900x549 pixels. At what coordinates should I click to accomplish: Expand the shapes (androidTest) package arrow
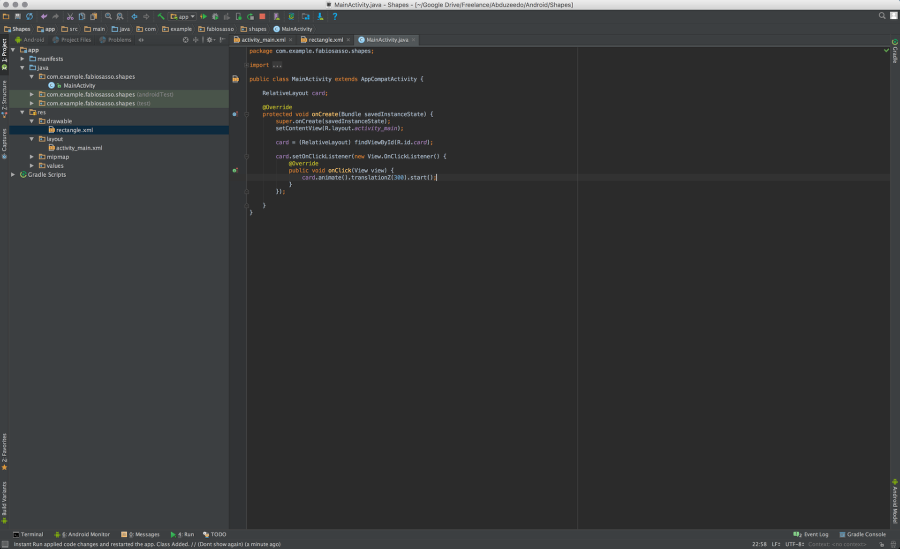click(x=32, y=94)
